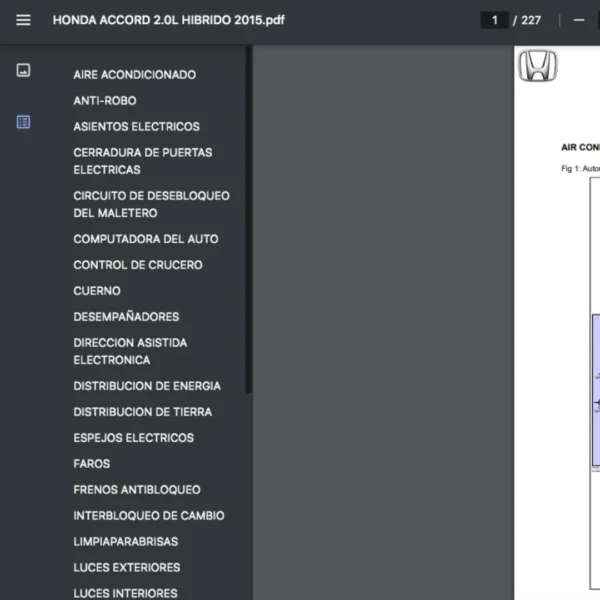Open FRENOS ANTIBLOQUEO bookmark

[137, 490]
